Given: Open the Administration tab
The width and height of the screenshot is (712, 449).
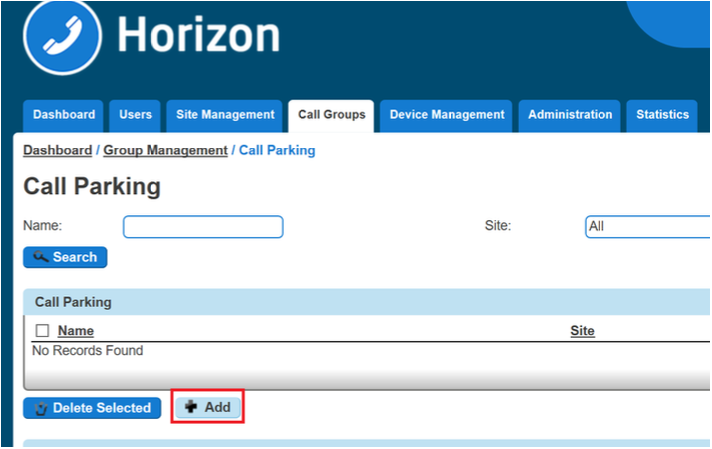Looking at the screenshot, I should click(569, 115).
